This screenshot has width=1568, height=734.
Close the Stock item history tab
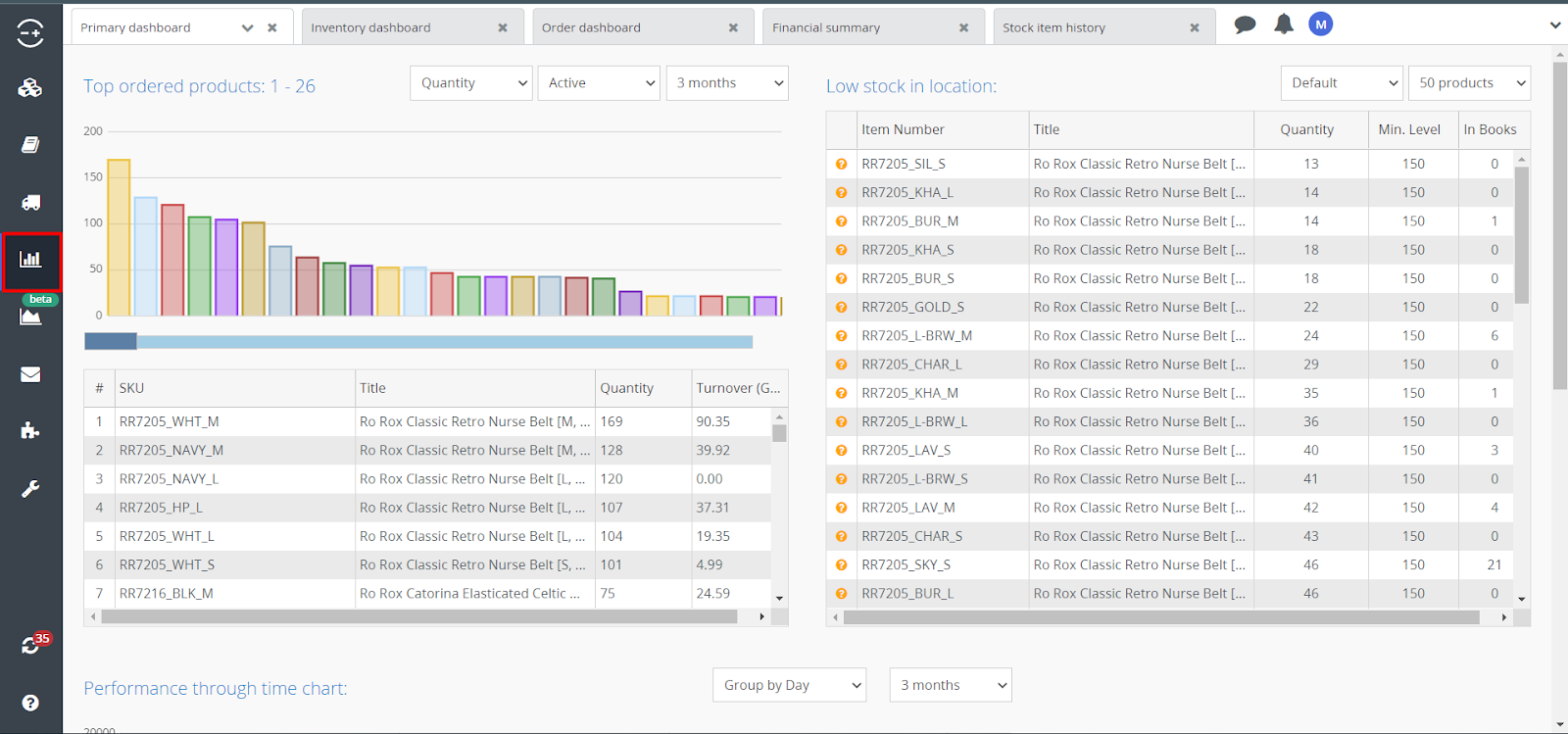[x=1195, y=27]
